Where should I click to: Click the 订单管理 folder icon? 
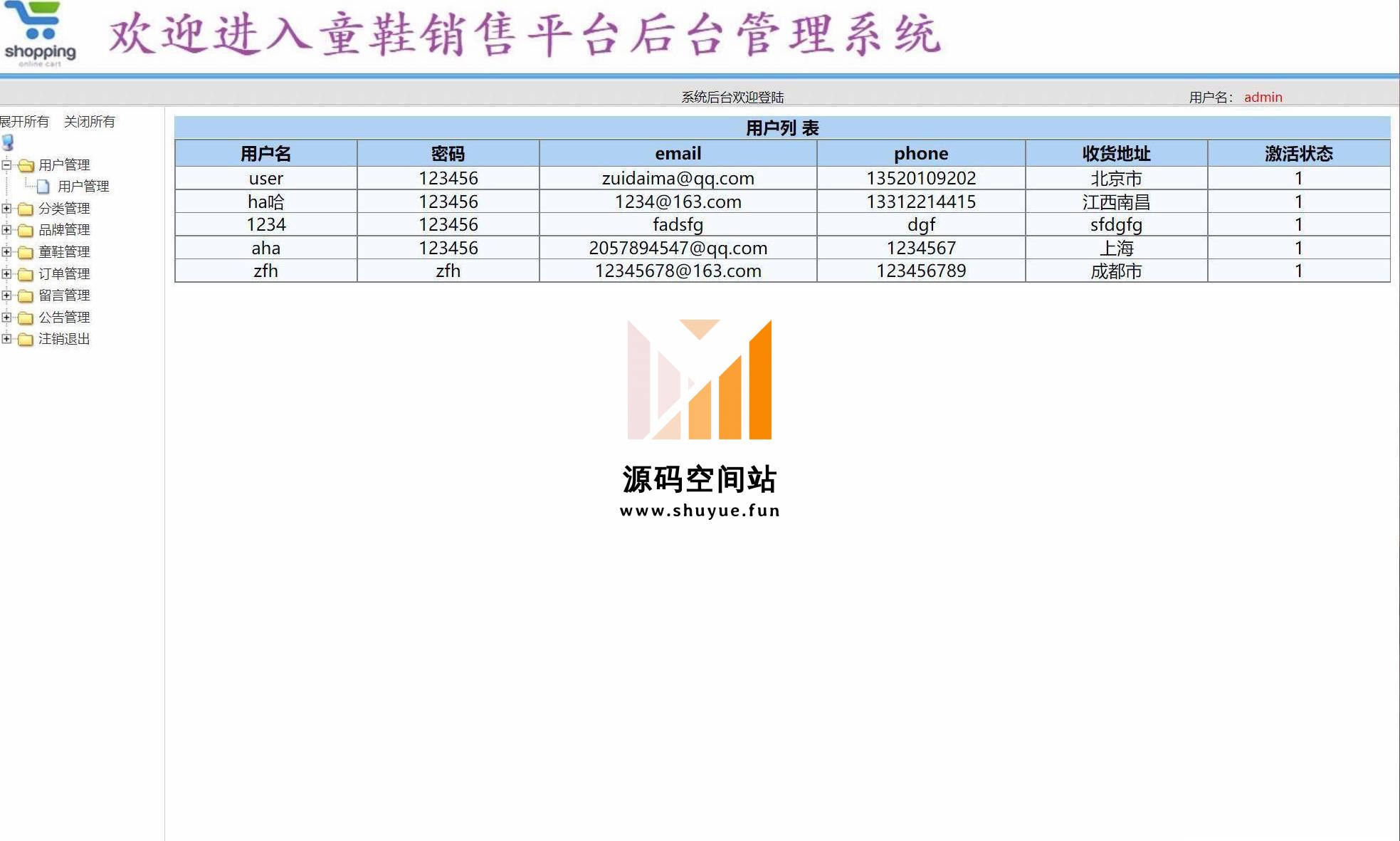click(x=26, y=274)
